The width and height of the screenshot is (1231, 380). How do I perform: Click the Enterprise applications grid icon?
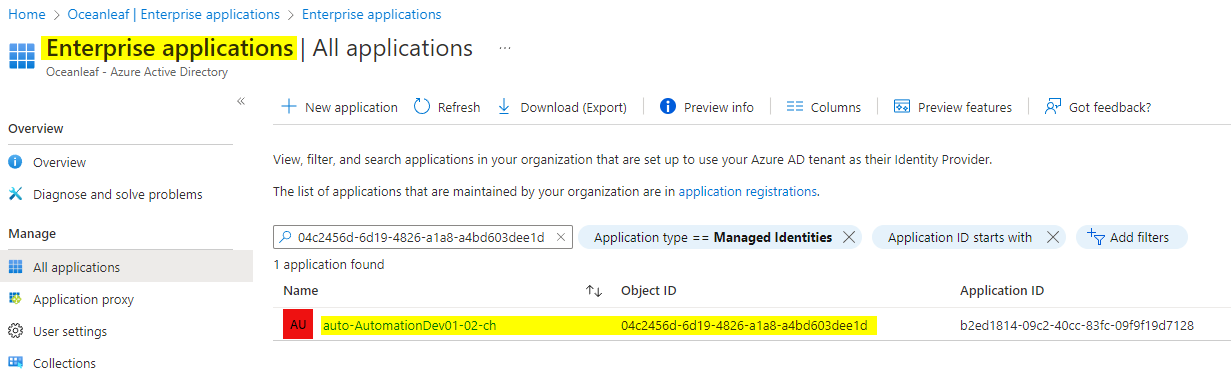[22, 55]
